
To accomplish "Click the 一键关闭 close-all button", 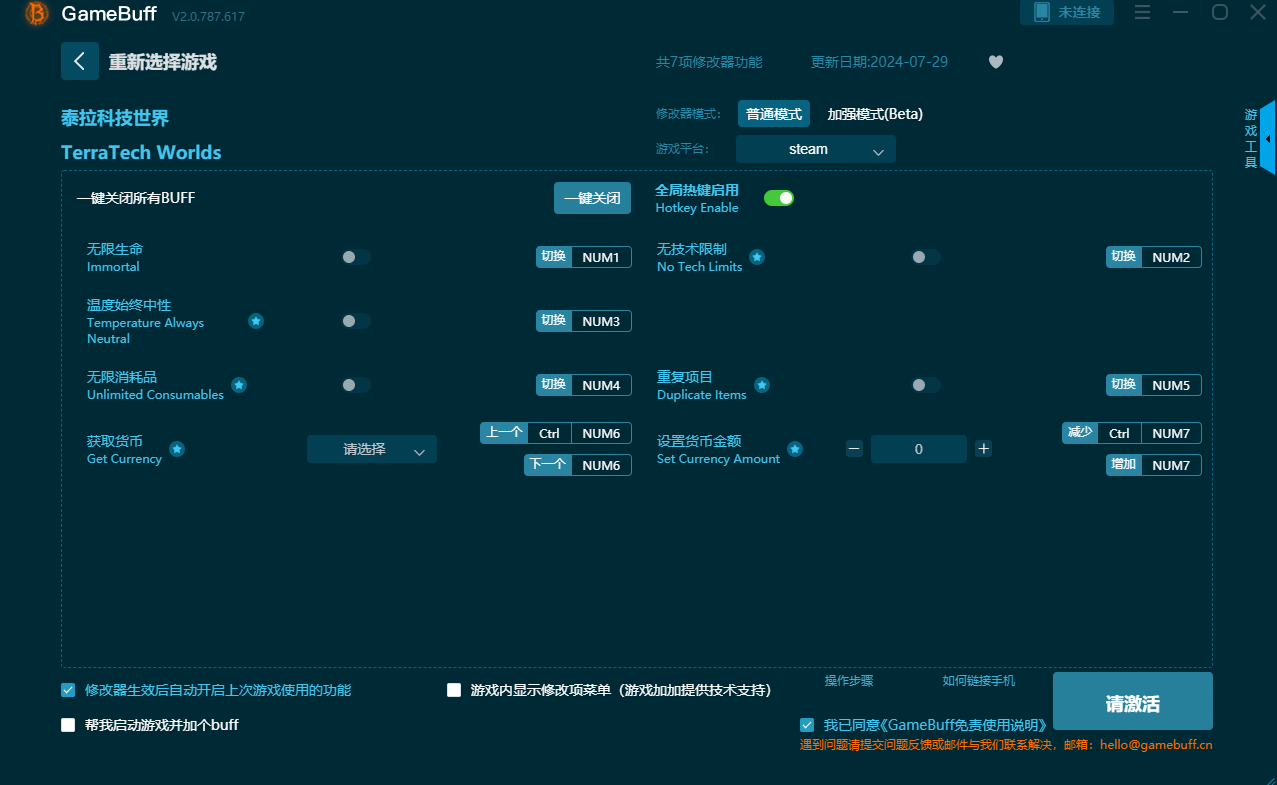I will pyautogui.click(x=593, y=198).
